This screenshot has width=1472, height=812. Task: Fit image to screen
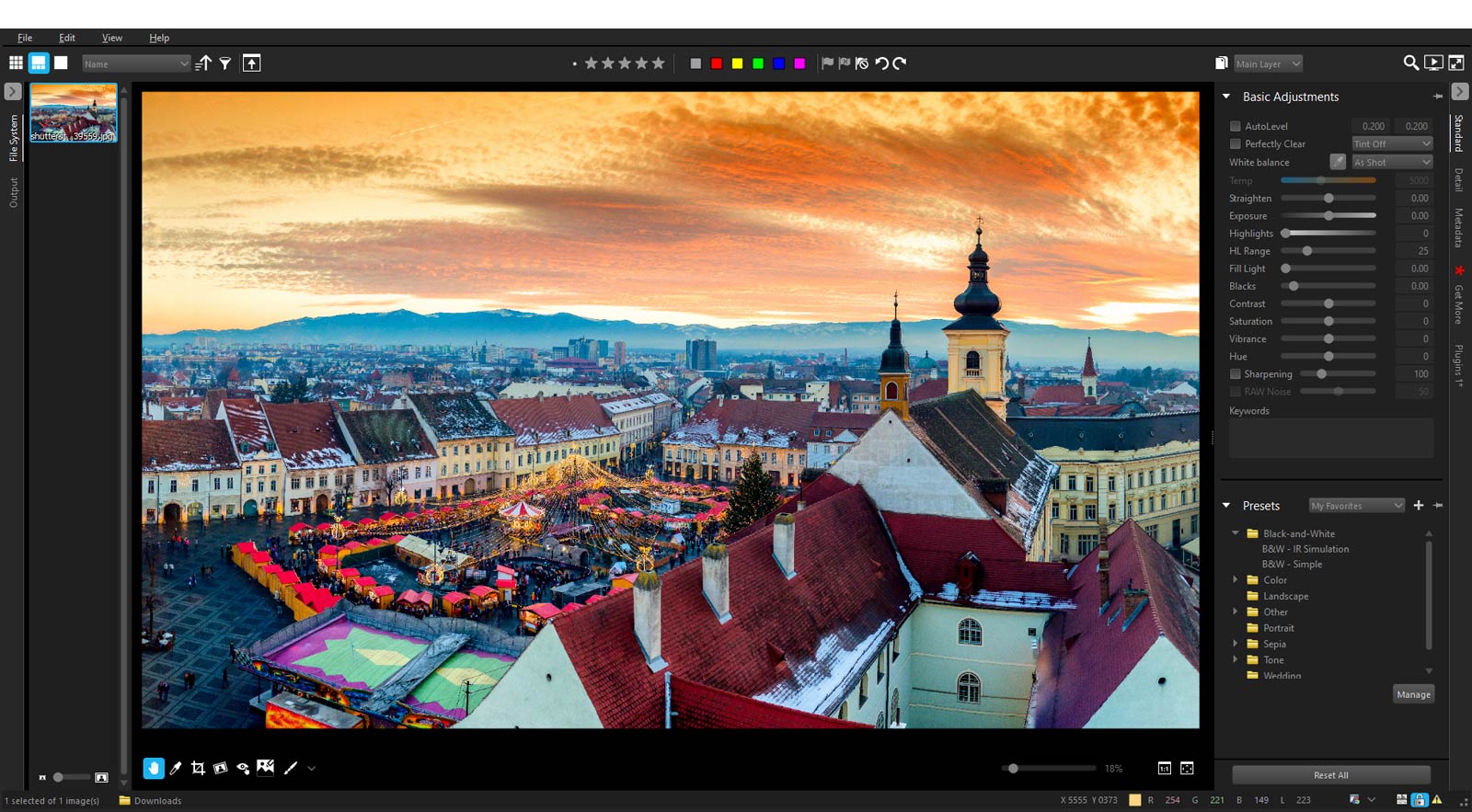pyautogui.click(x=1187, y=768)
